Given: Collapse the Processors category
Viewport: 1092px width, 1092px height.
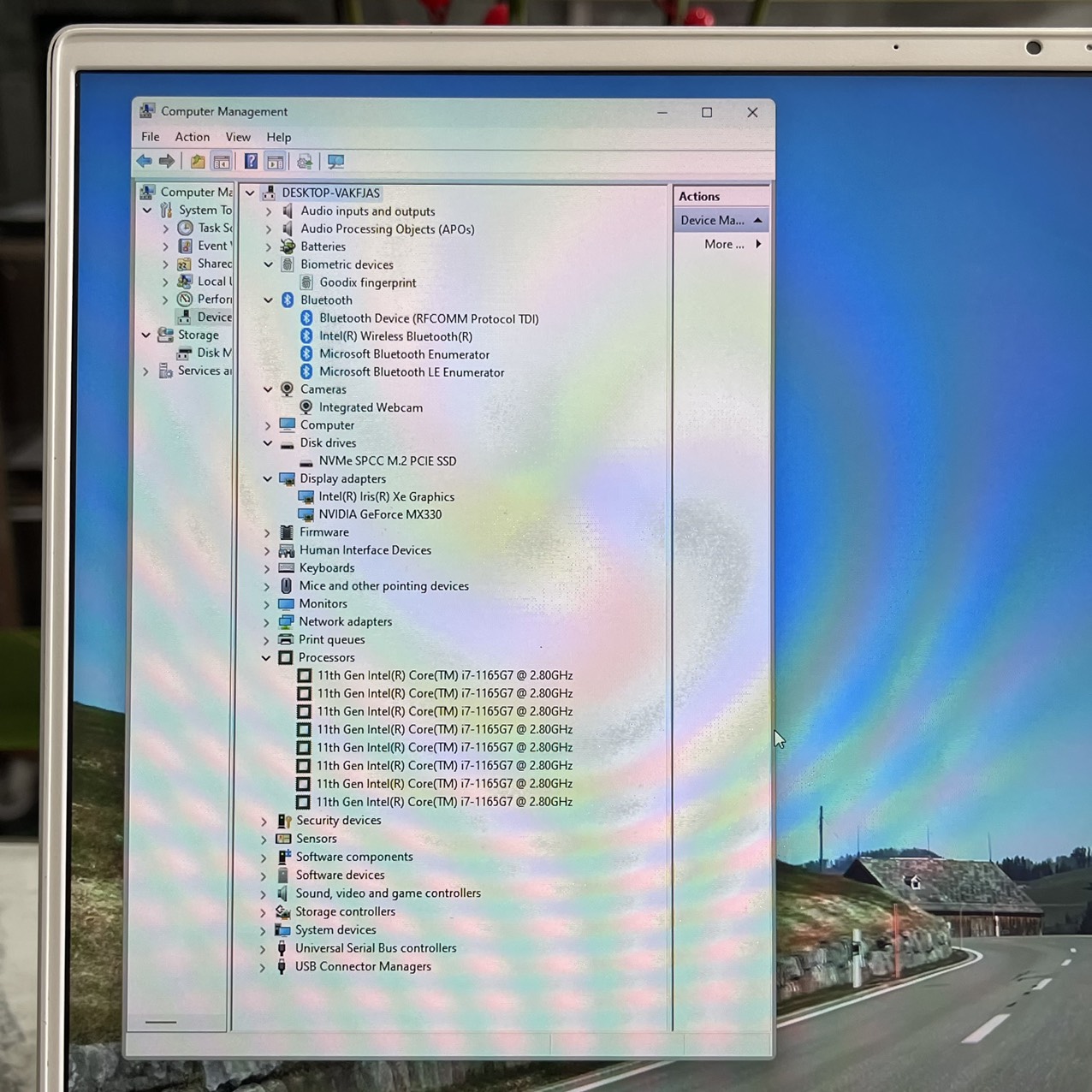Looking at the screenshot, I should (266, 658).
